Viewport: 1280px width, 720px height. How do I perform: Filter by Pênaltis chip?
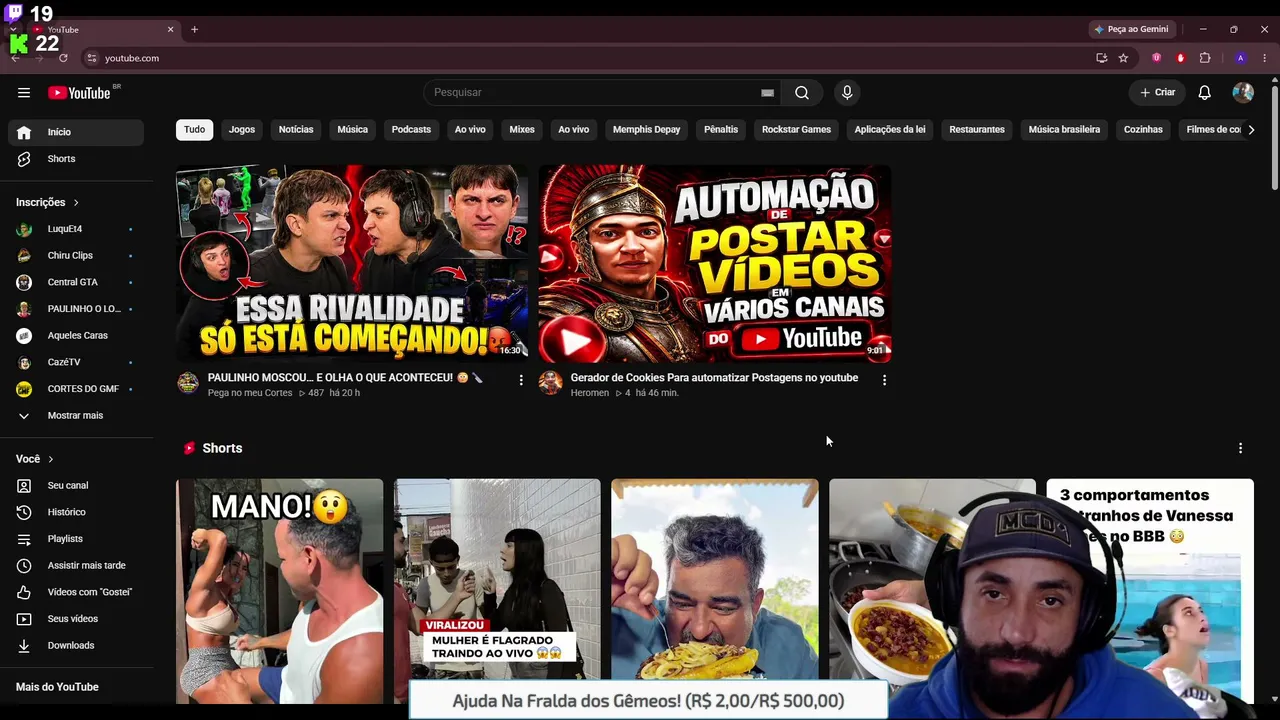(721, 130)
